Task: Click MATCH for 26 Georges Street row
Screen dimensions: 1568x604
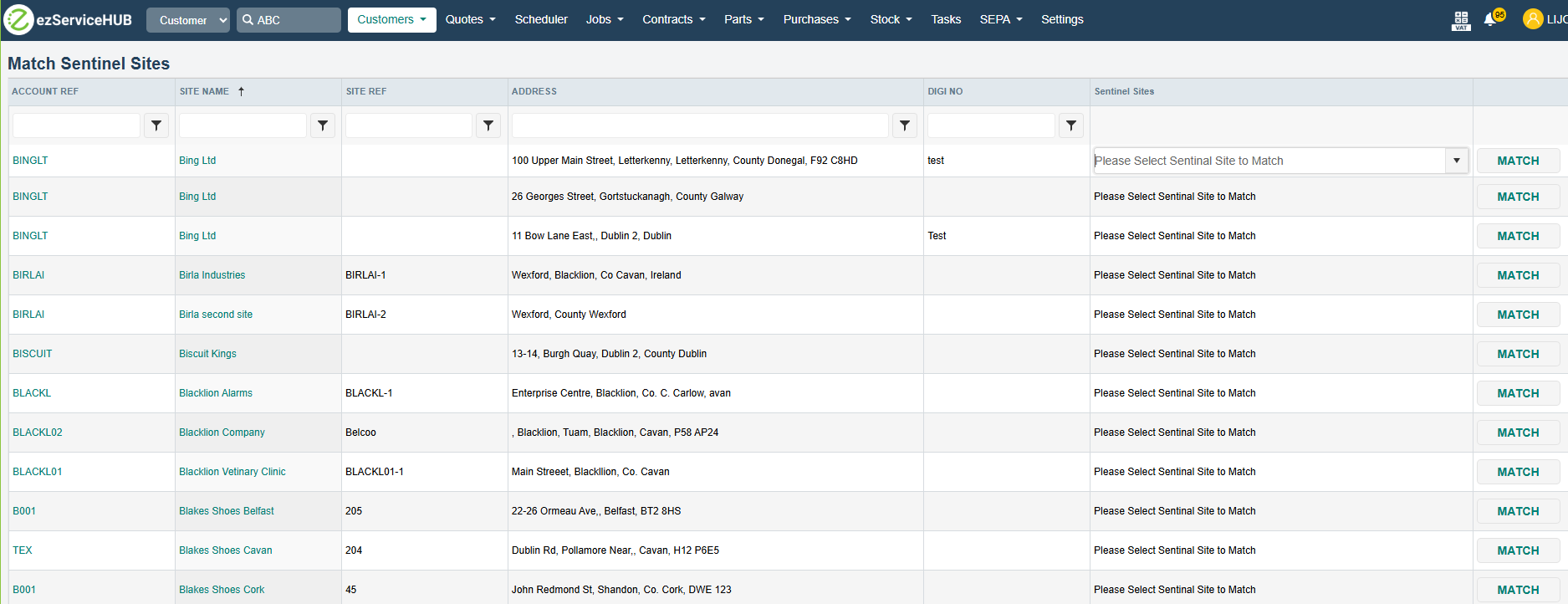Action: (1518, 197)
